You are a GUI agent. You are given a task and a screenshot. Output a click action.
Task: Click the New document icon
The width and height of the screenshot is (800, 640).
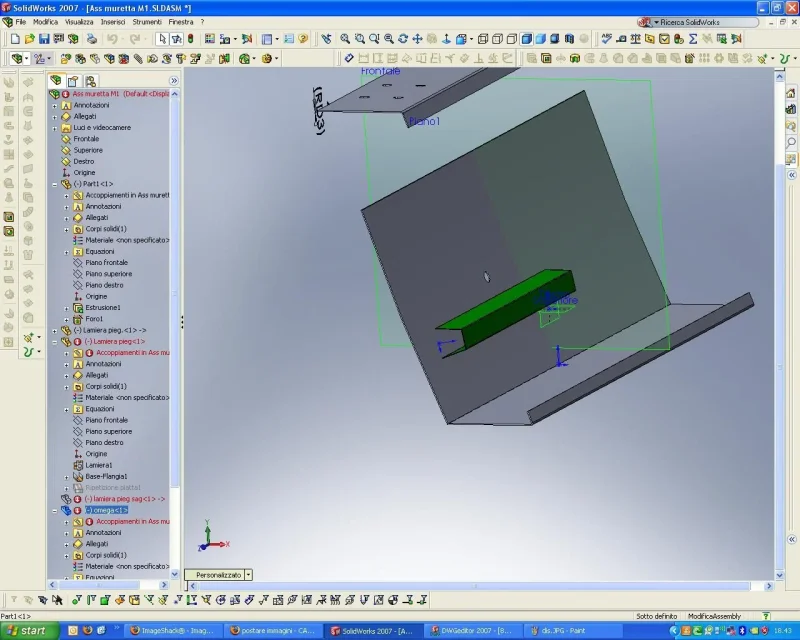coord(15,39)
